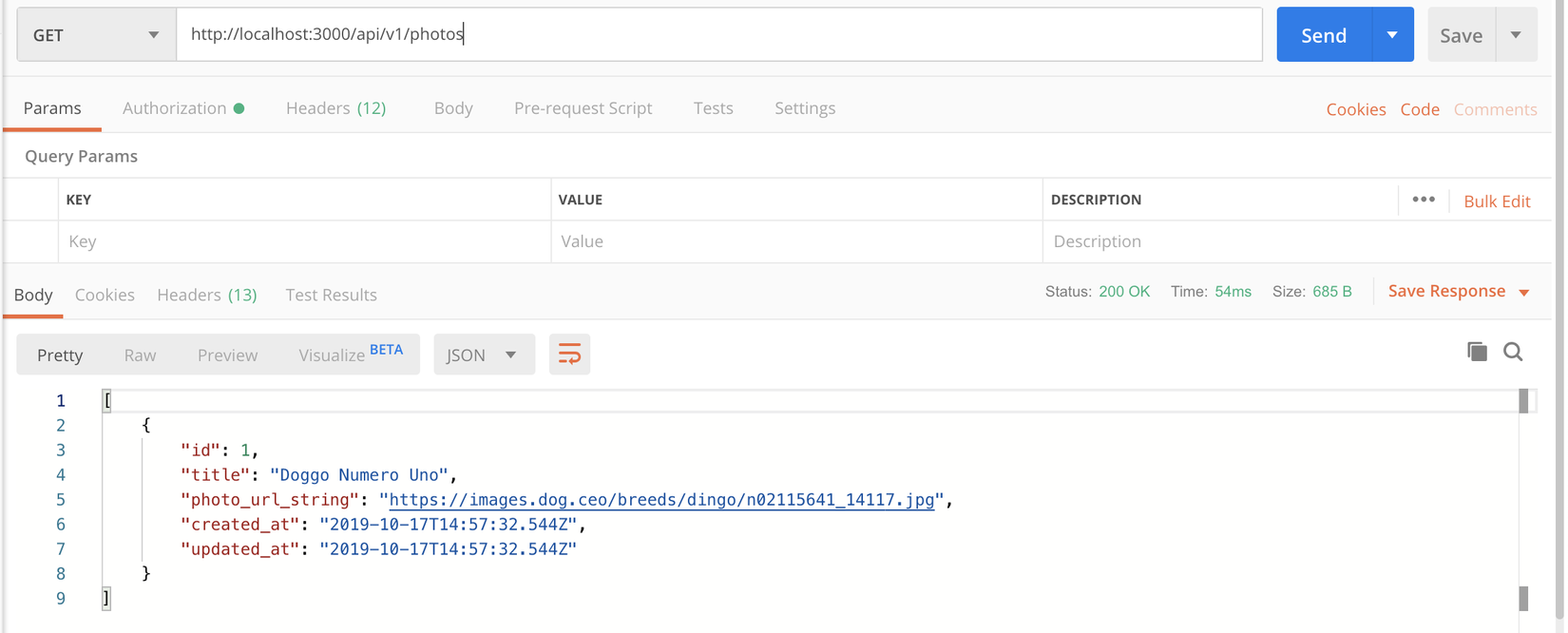Click the query param Key field

(x=304, y=241)
